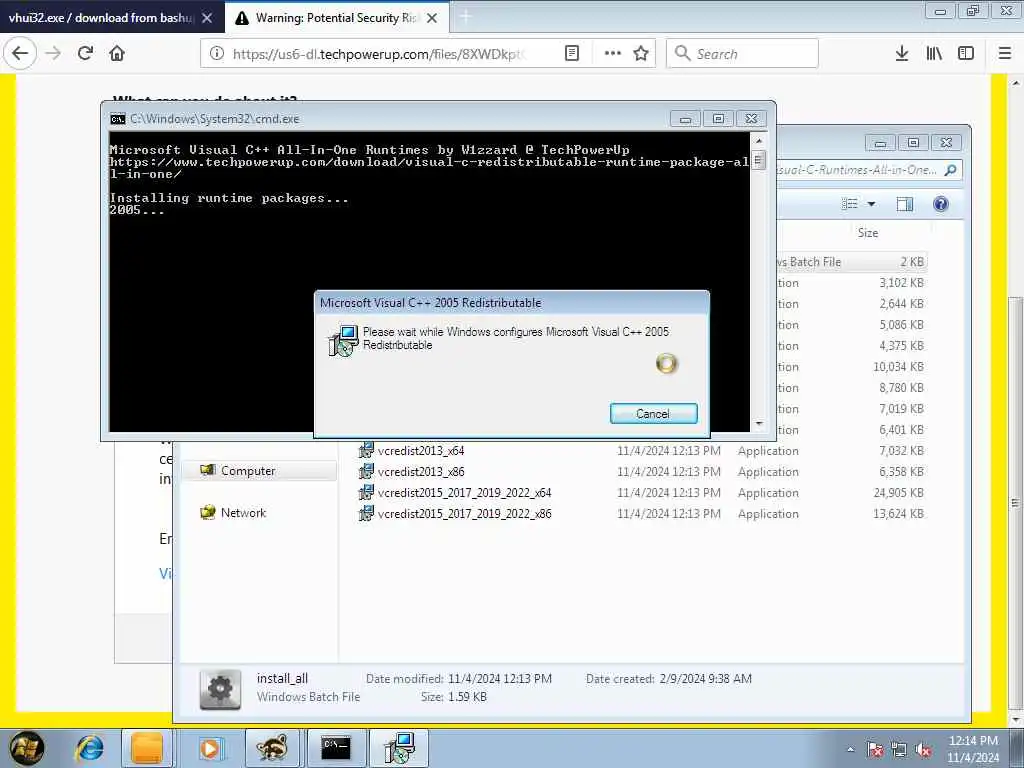The width and height of the screenshot is (1024, 768).
Task: Click the 13,624 KB size cell
Action: click(899, 513)
